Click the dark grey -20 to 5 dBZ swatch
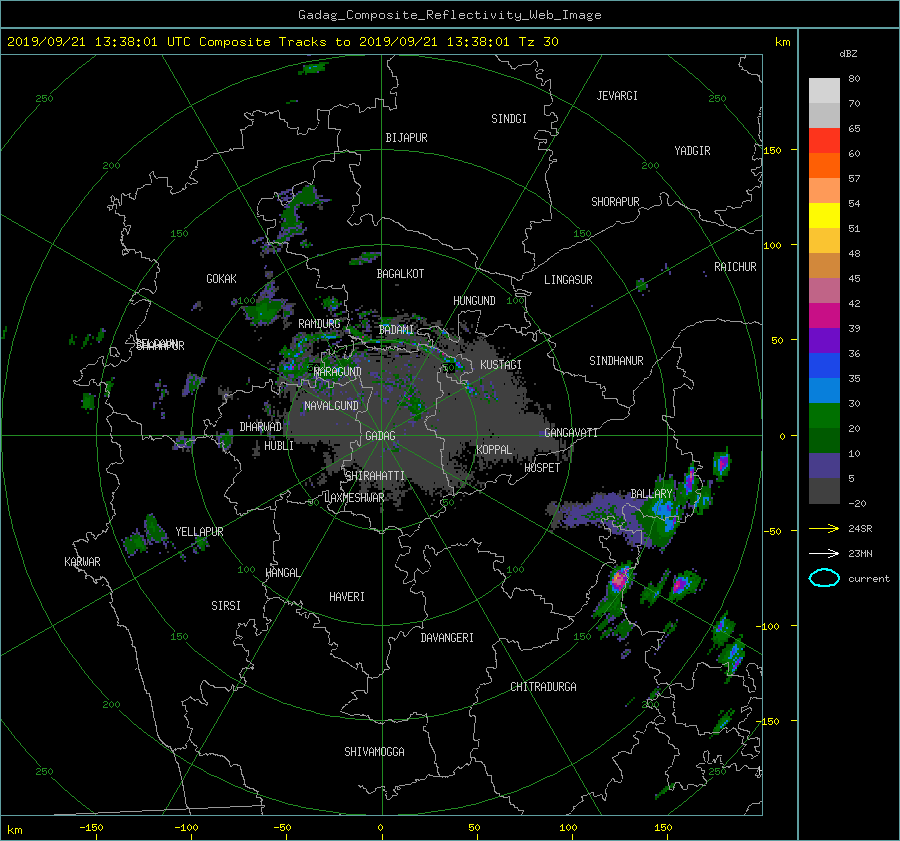Viewport: 900px width, 841px height. [824, 491]
